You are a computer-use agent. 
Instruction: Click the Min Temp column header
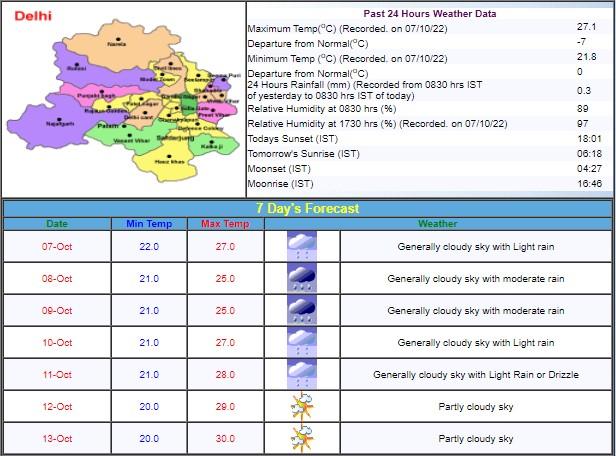tap(149, 224)
